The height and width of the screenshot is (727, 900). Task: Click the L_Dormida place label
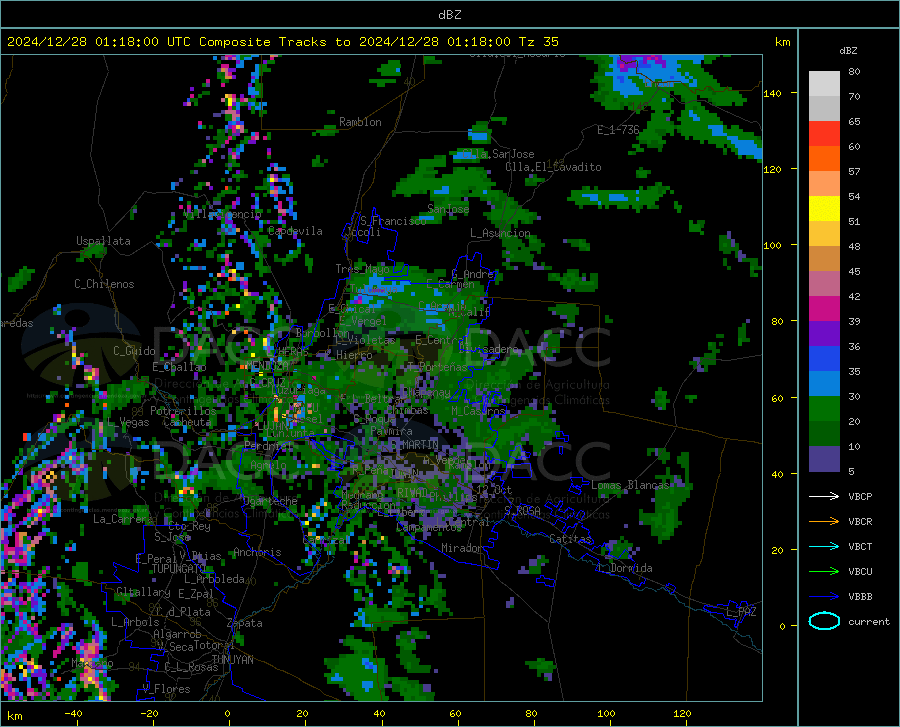(x=624, y=568)
